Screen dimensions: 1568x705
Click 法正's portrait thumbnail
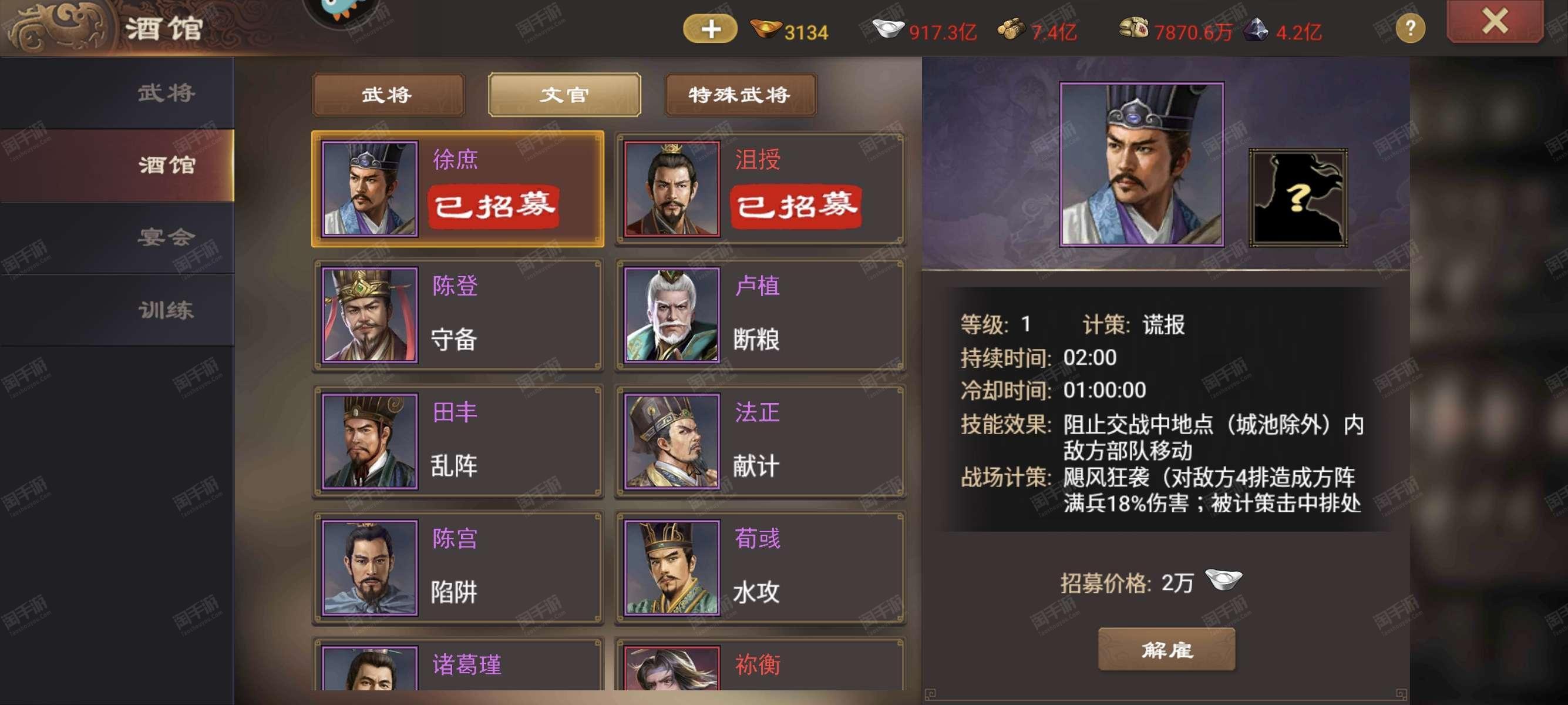(672, 441)
